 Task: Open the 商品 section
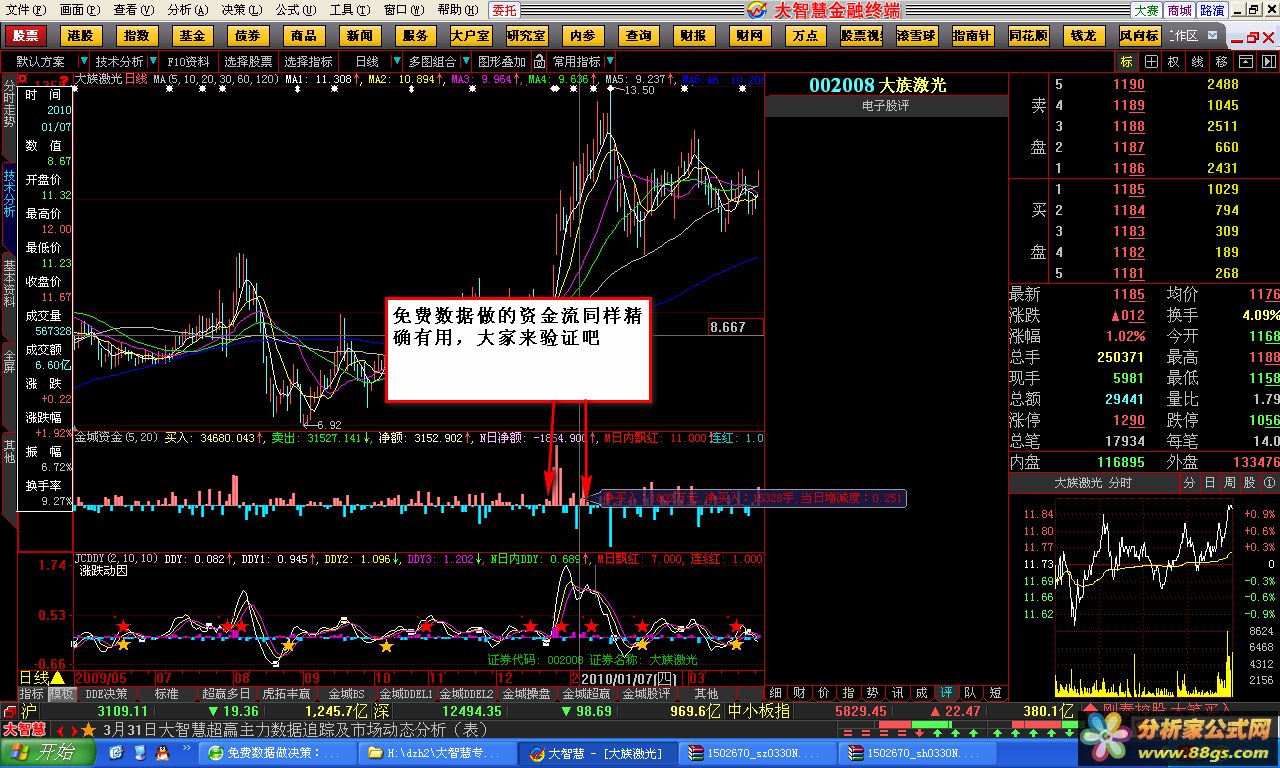click(304, 35)
